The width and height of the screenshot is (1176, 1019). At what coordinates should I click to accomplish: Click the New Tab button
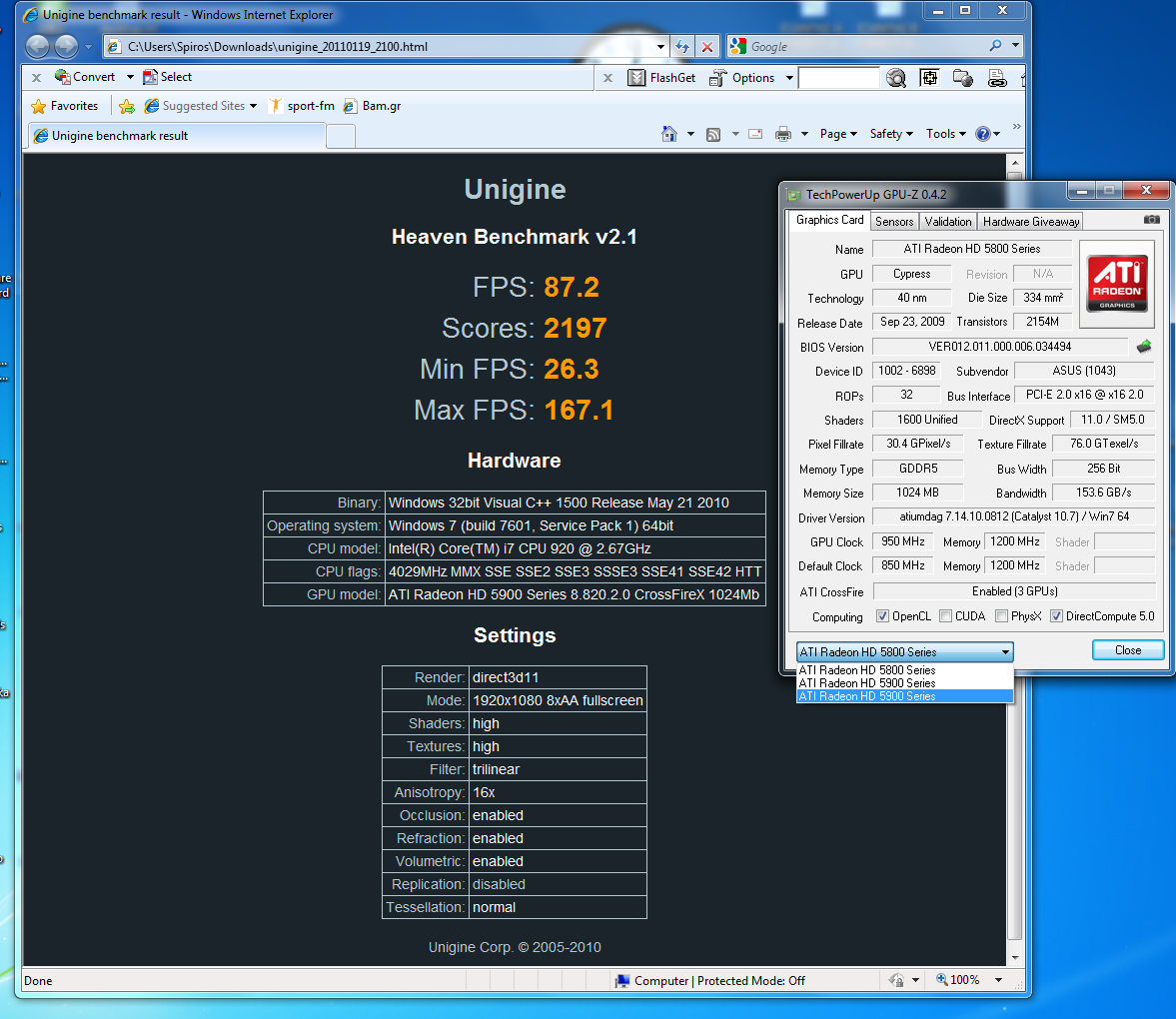coord(341,137)
